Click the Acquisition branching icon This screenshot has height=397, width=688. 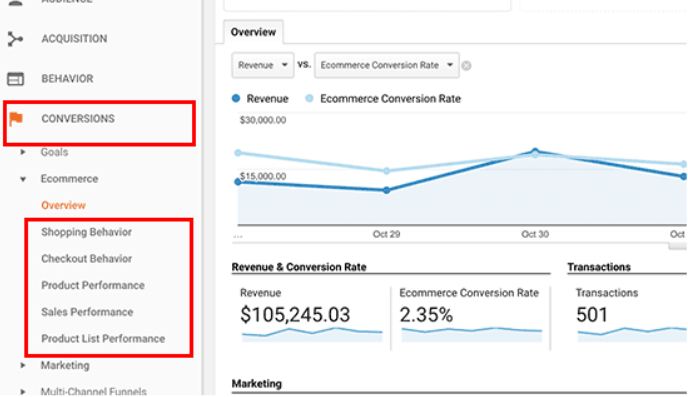click(15, 39)
